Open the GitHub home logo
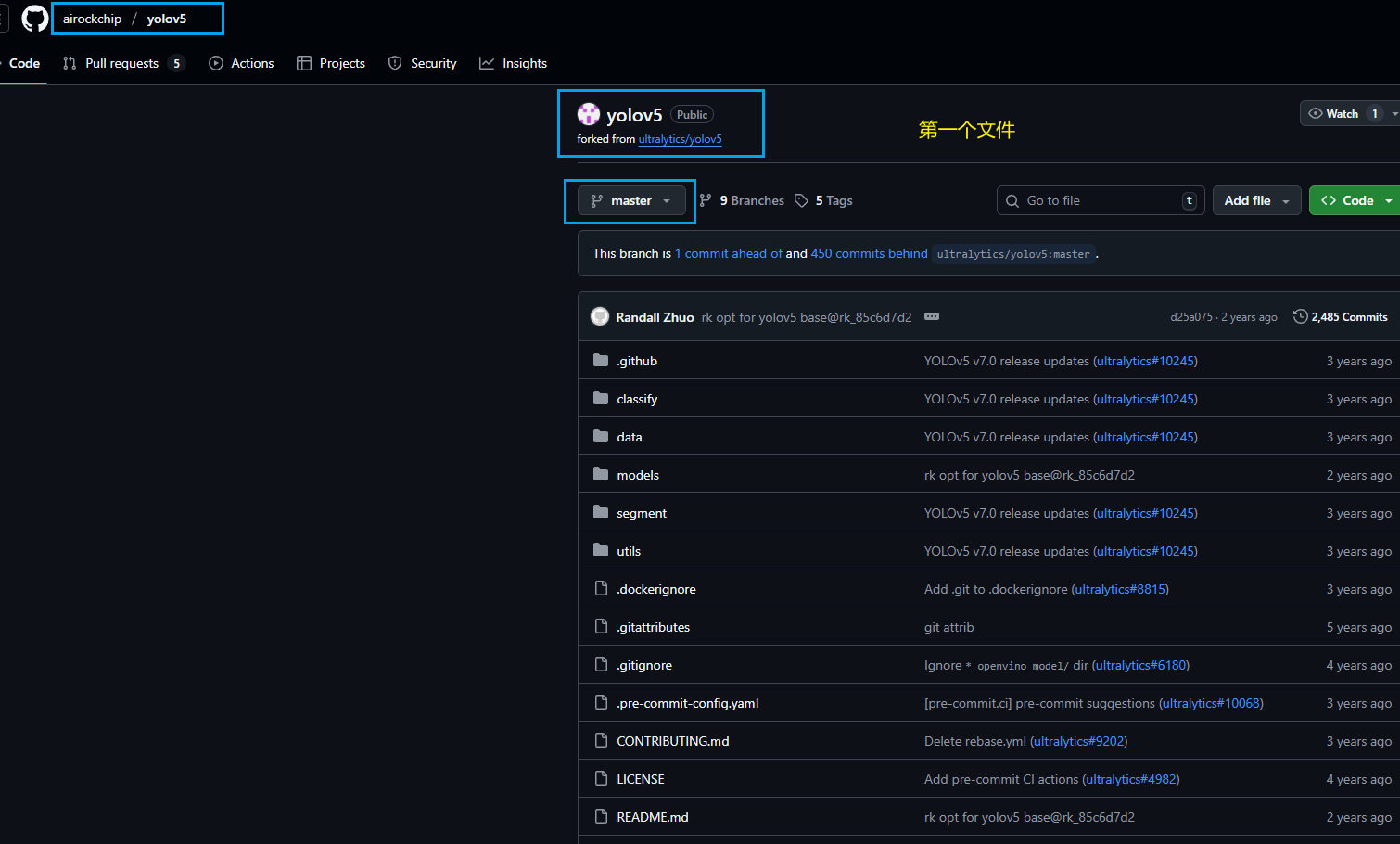This screenshot has width=1400, height=844. (x=34, y=19)
